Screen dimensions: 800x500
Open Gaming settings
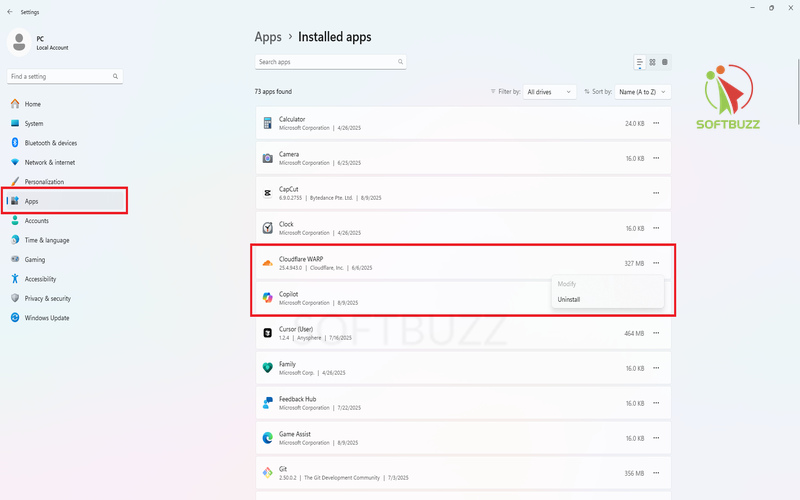coord(35,259)
